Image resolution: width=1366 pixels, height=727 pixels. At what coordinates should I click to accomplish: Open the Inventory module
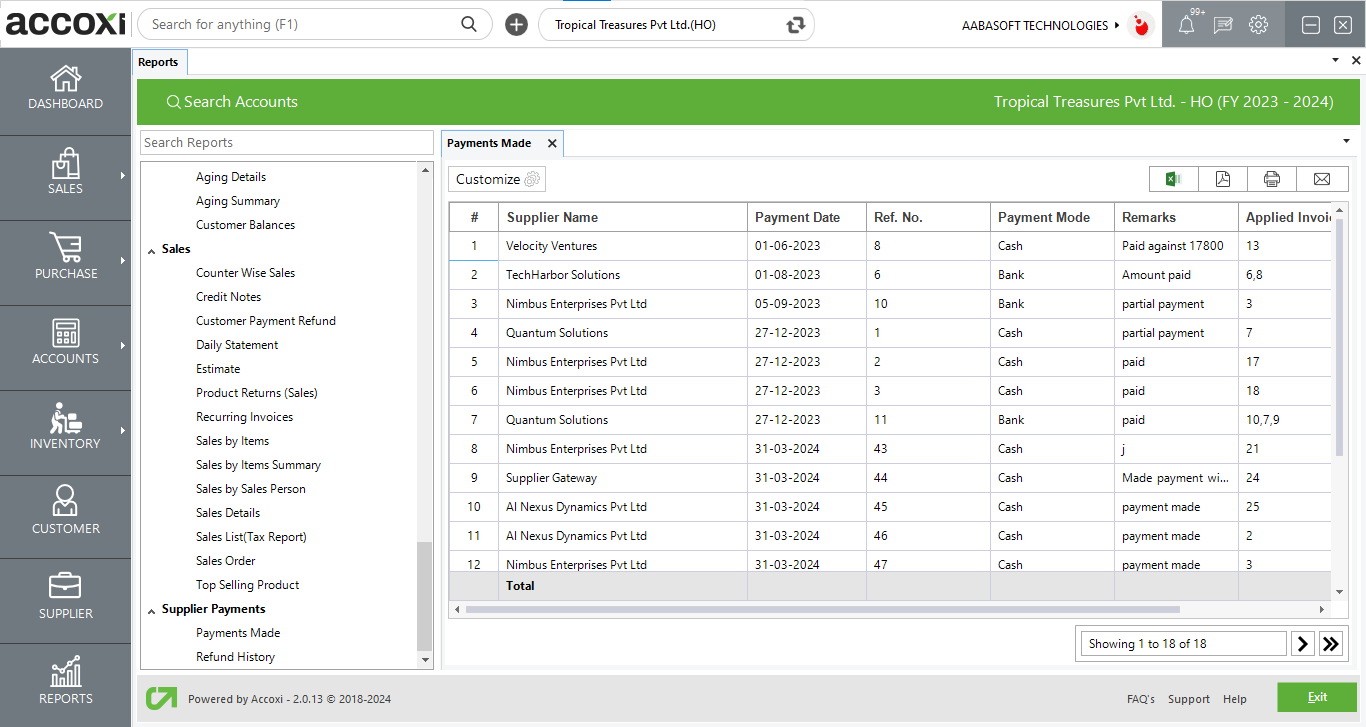click(x=65, y=428)
